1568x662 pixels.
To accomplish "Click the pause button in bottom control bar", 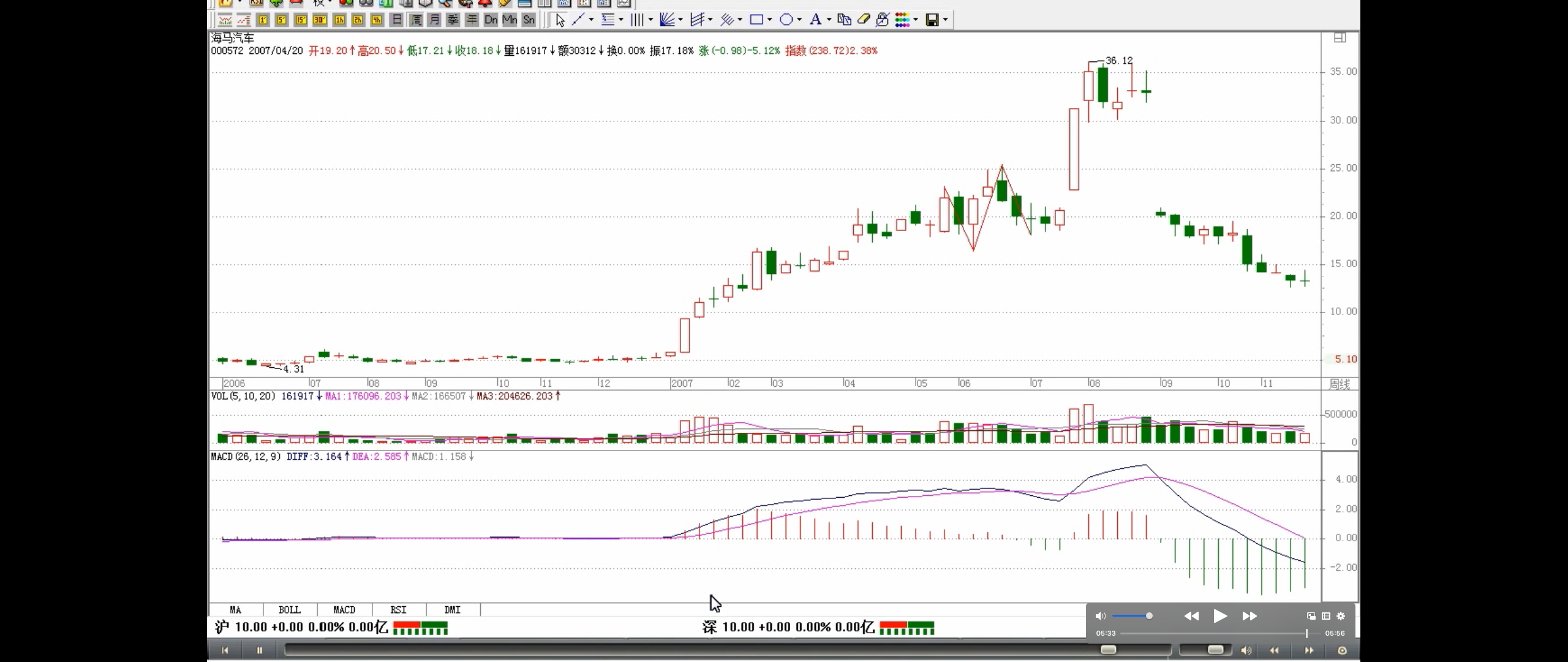I will click(x=259, y=650).
